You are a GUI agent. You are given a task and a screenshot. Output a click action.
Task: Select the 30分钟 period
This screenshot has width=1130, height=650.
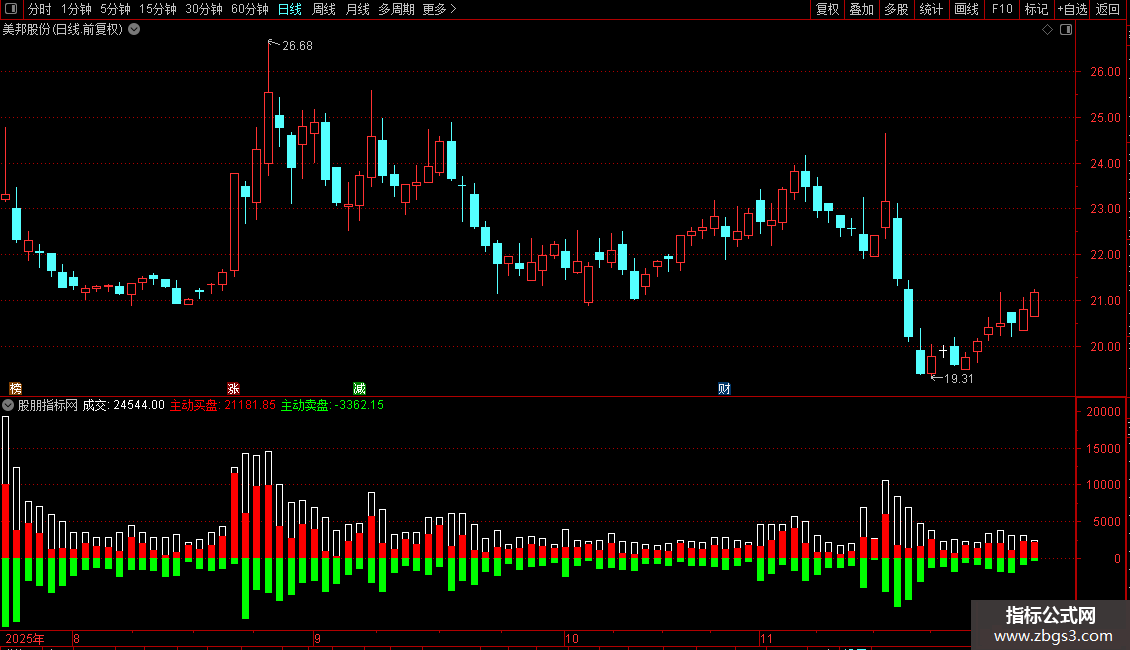(x=204, y=9)
